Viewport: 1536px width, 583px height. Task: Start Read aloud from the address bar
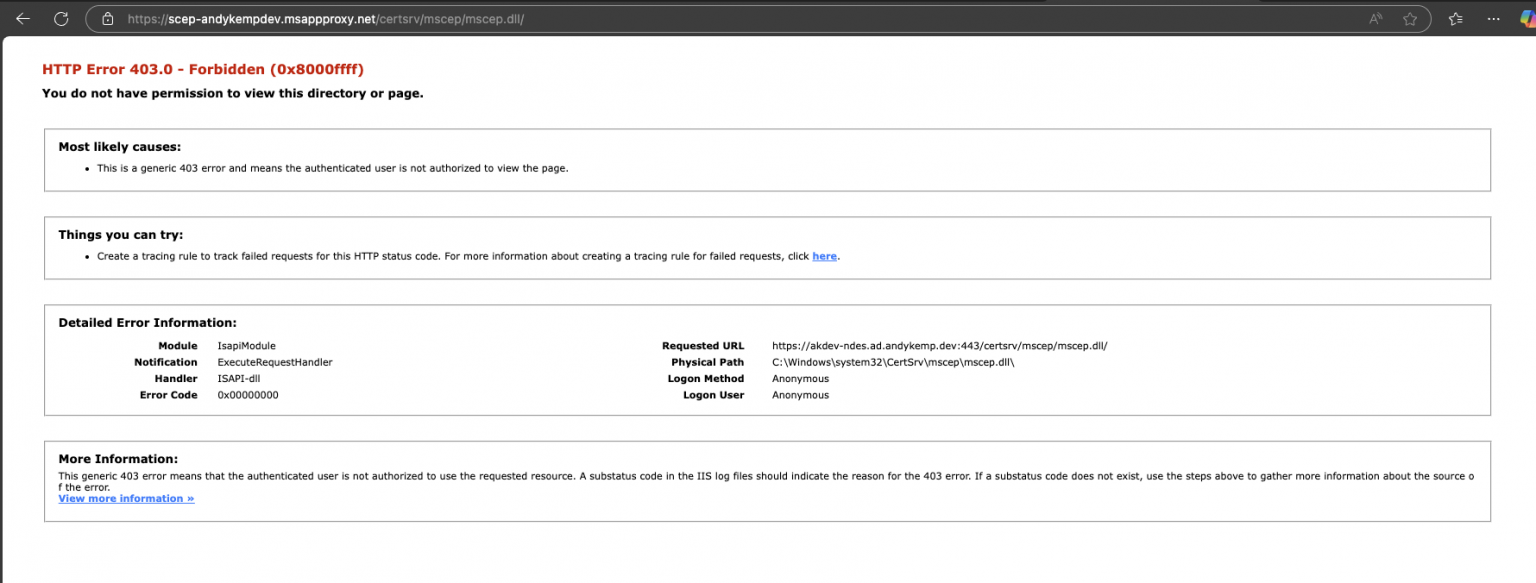[x=1375, y=18]
